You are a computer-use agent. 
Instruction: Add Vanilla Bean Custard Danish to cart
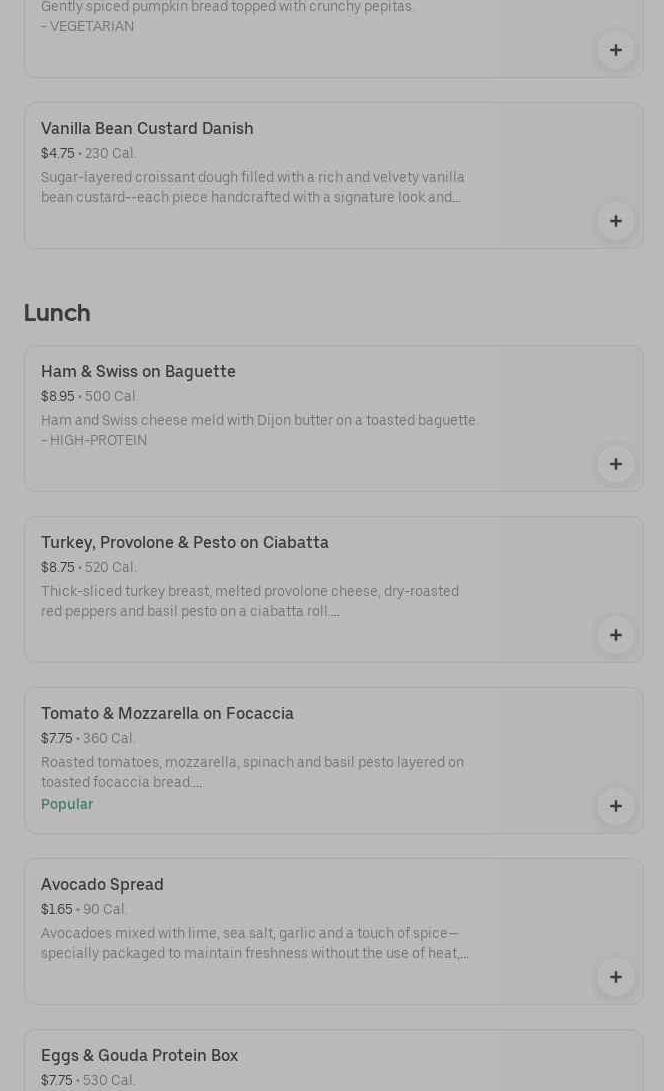tap(616, 221)
